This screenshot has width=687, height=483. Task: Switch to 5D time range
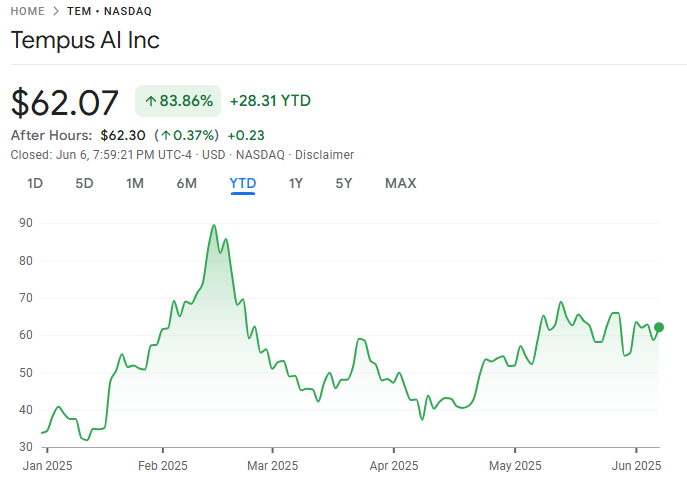tap(84, 183)
